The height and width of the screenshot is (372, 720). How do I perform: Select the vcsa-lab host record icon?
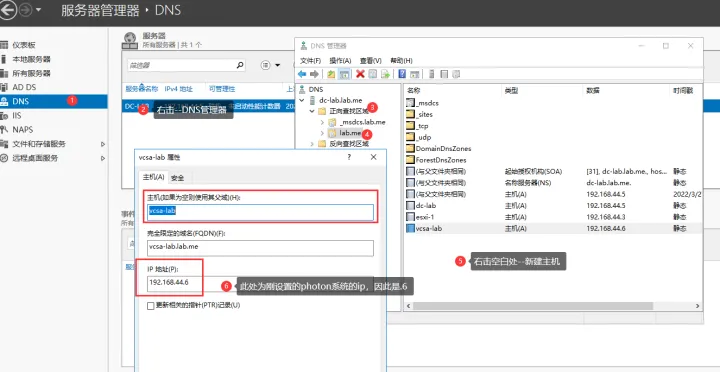click(x=411, y=228)
